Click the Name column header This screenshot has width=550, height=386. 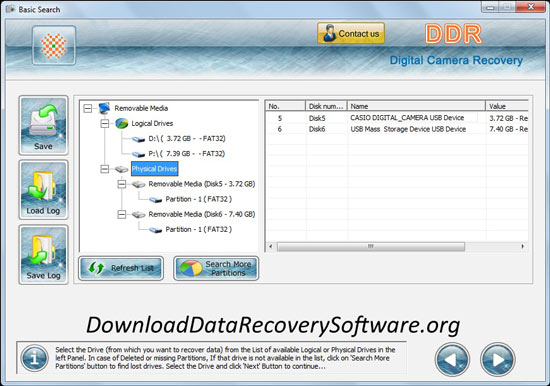pos(416,106)
